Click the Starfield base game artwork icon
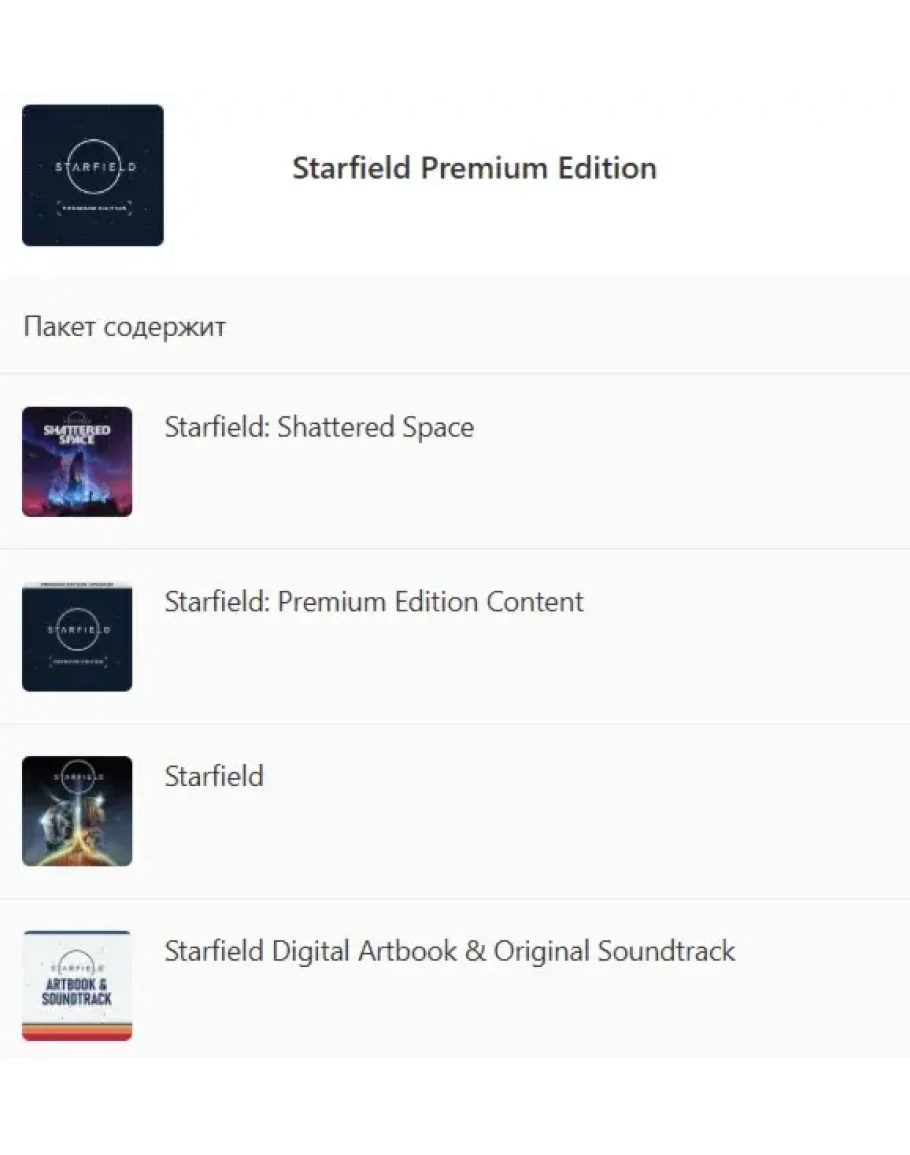Screen dimensions: 910x1155 click(x=77, y=811)
